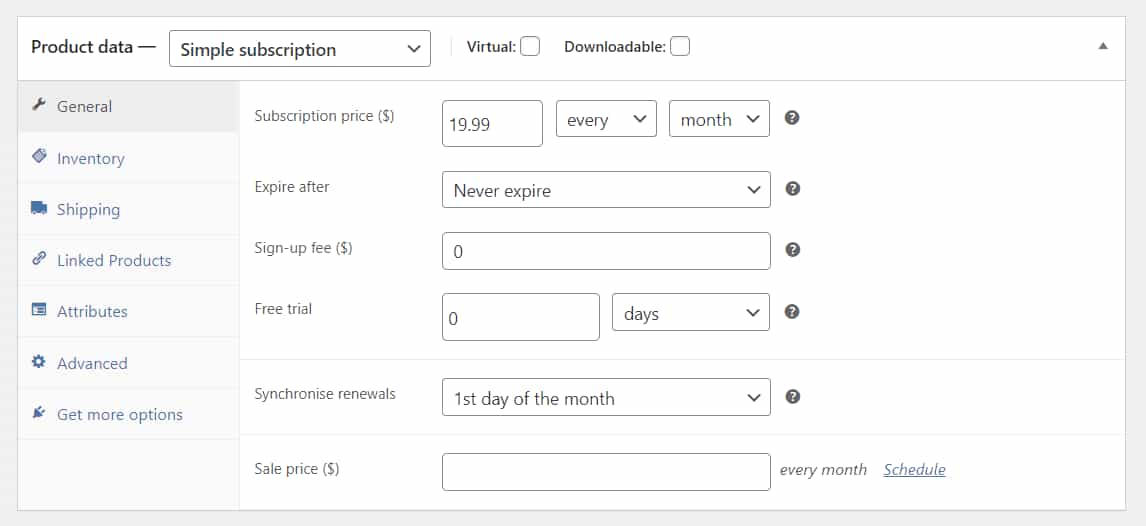Click the help icon next to Expire after
The height and width of the screenshot is (526, 1146).
(x=792, y=188)
